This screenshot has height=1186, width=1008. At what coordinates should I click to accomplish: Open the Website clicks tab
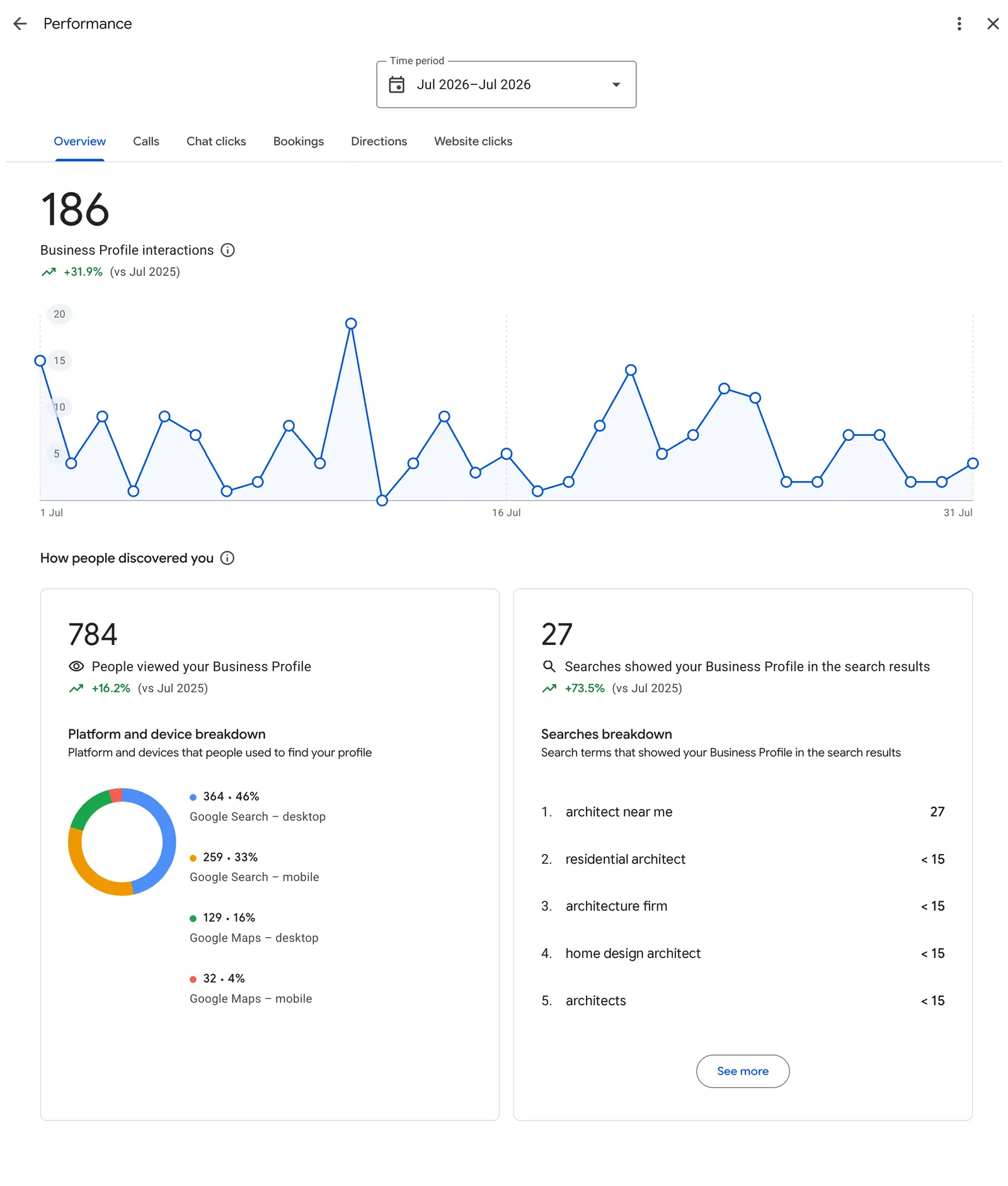point(473,142)
